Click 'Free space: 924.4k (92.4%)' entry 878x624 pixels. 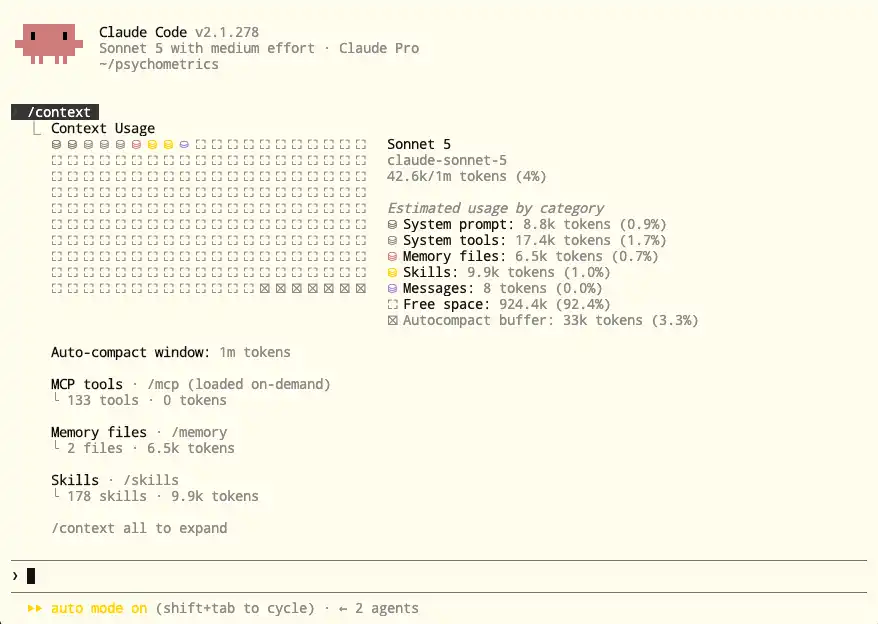click(x=499, y=305)
